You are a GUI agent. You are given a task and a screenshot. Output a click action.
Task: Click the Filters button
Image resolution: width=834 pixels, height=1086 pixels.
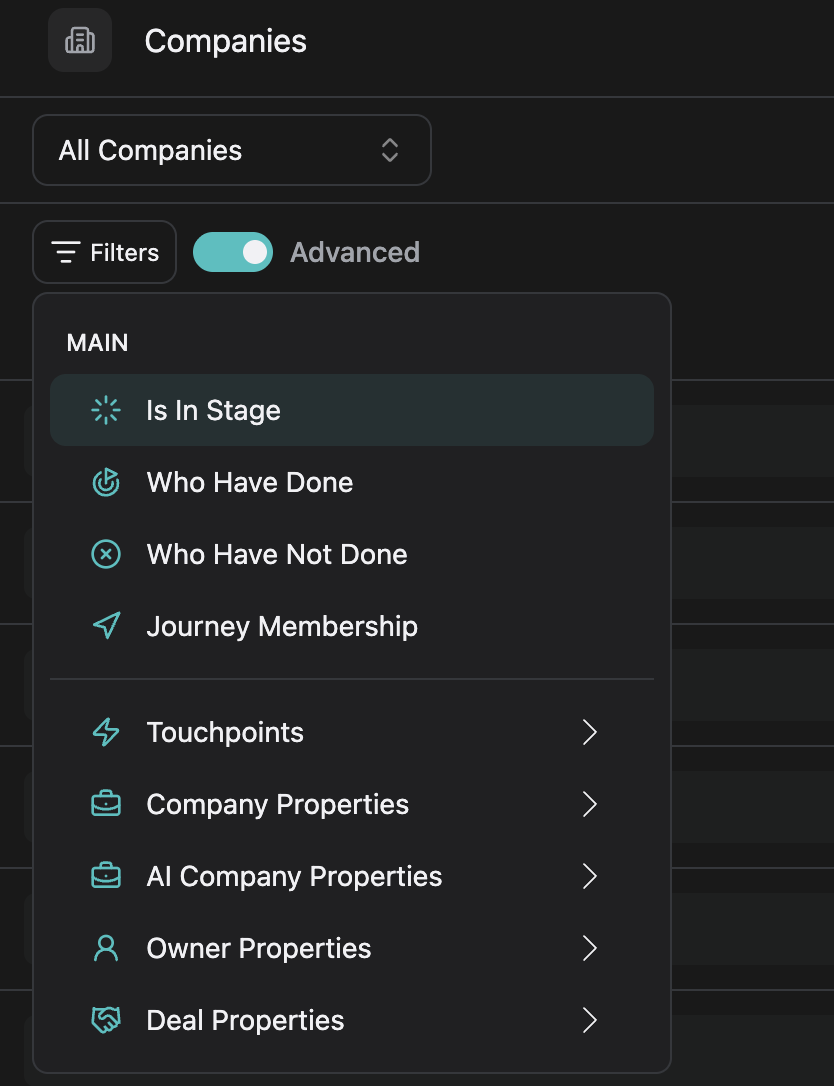click(x=105, y=252)
